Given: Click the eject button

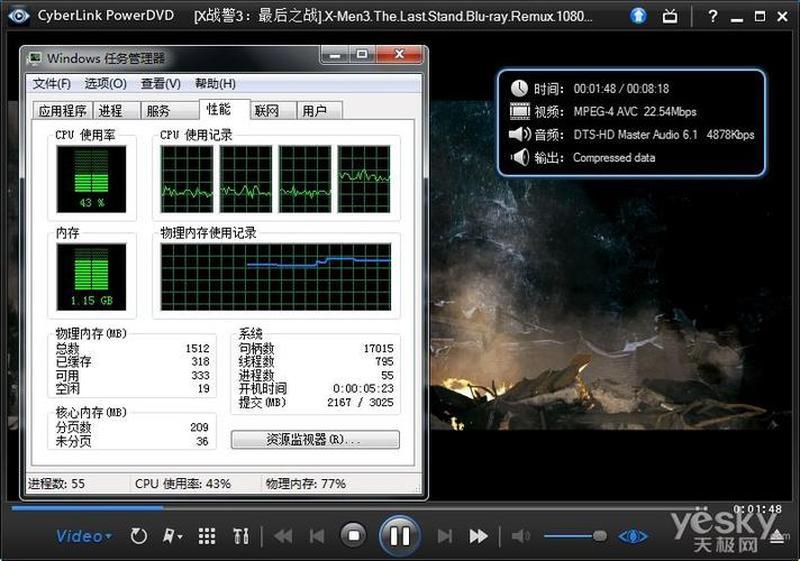Looking at the screenshot, I should (x=778, y=536).
